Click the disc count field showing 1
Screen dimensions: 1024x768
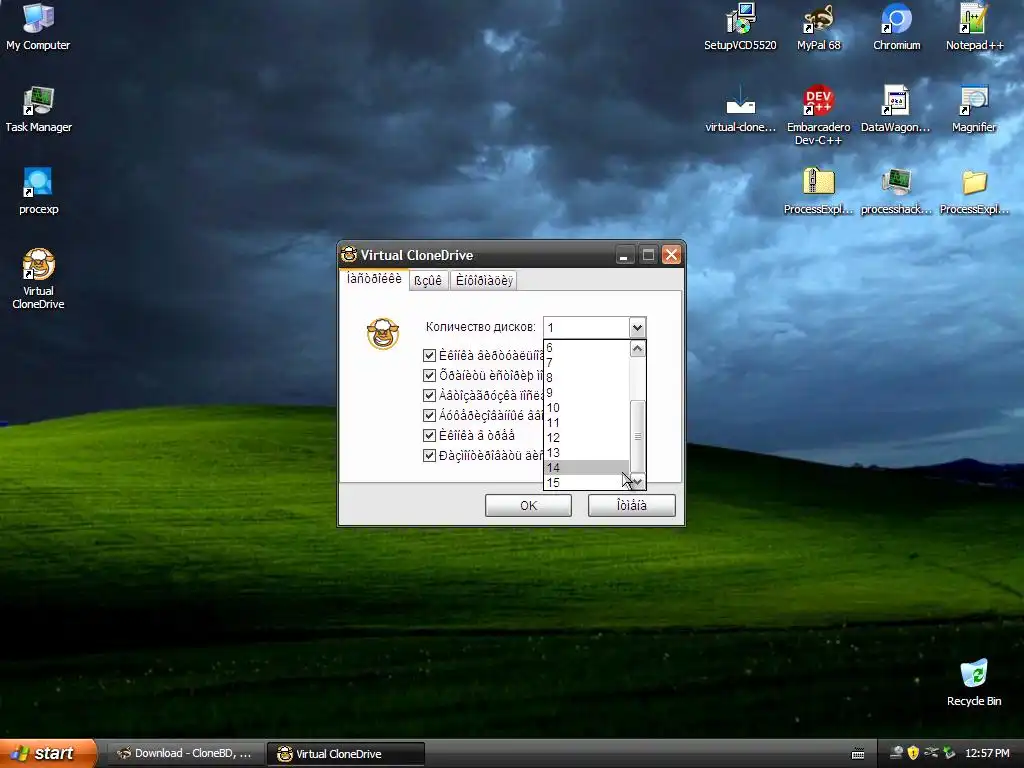tap(586, 327)
